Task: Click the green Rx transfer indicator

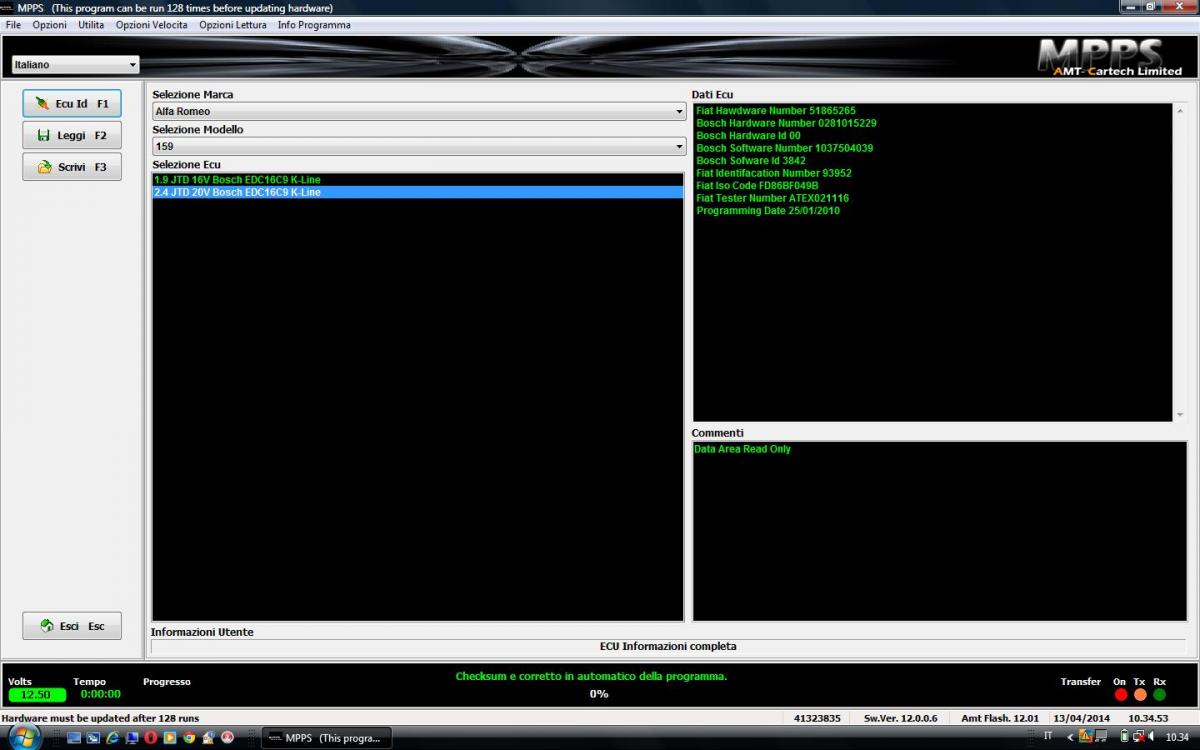Action: click(x=1160, y=695)
